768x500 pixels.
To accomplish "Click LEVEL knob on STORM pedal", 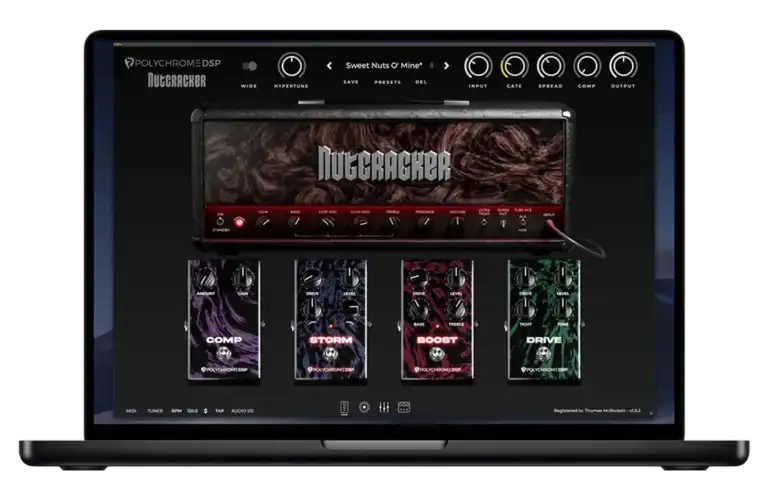I will coord(349,279).
